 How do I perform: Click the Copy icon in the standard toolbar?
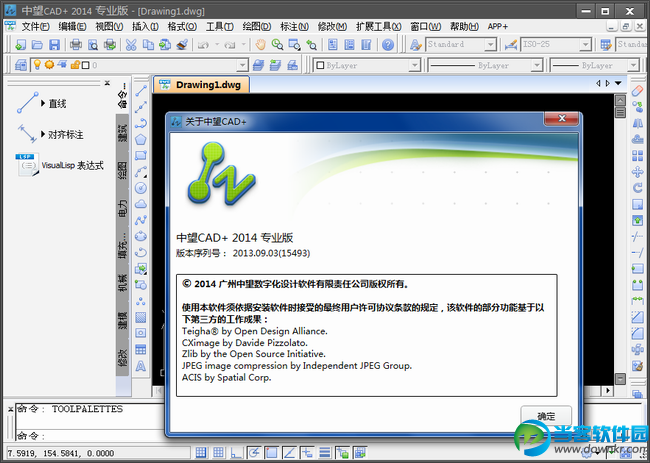coord(148,44)
